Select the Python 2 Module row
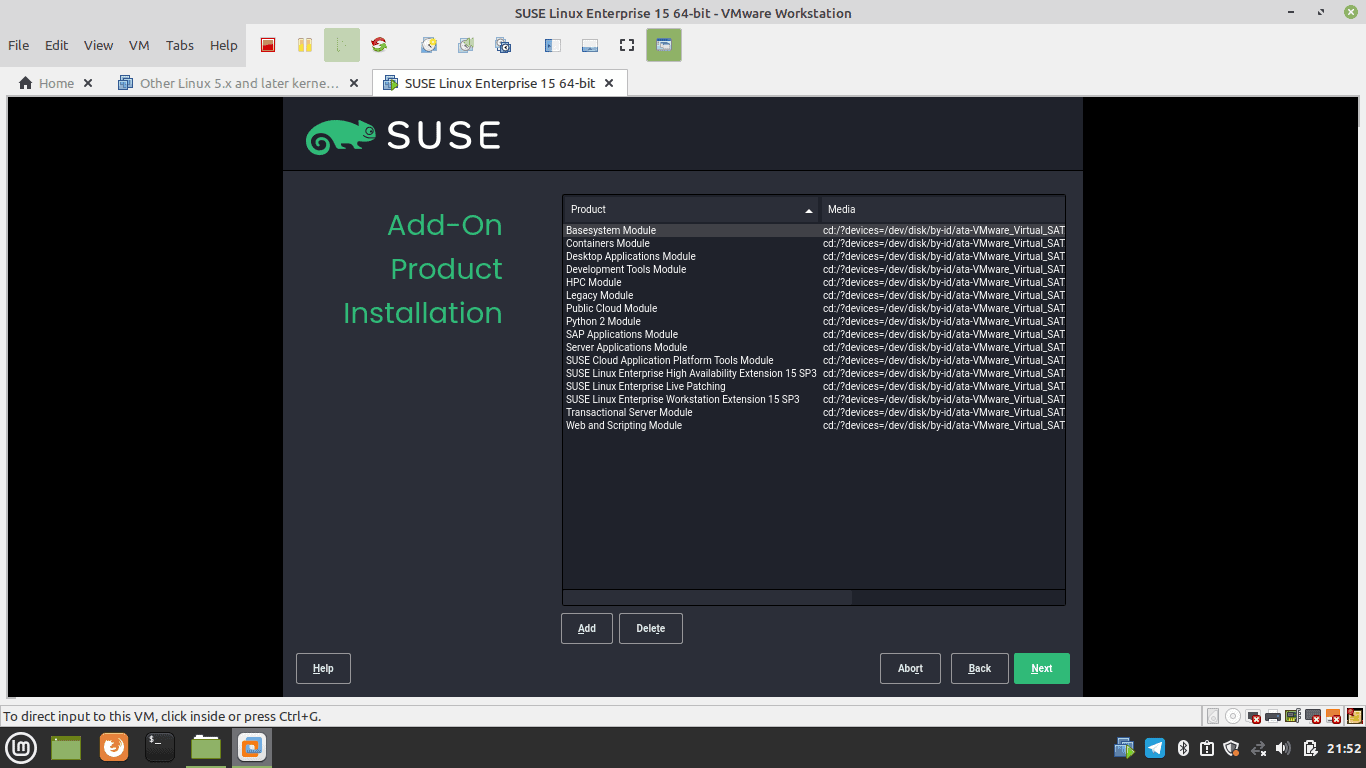1366x768 pixels. click(x=814, y=321)
